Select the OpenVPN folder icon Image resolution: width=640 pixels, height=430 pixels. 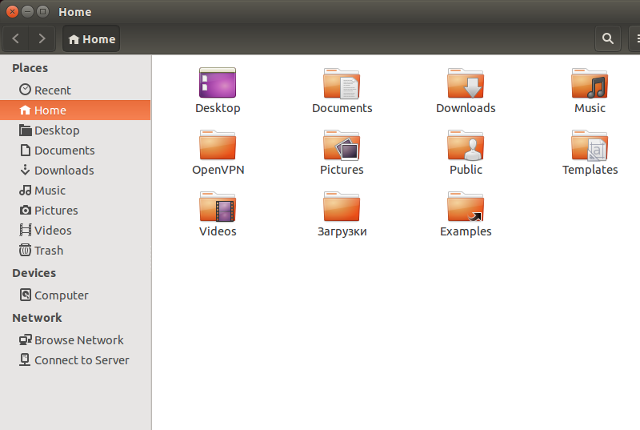coord(218,145)
